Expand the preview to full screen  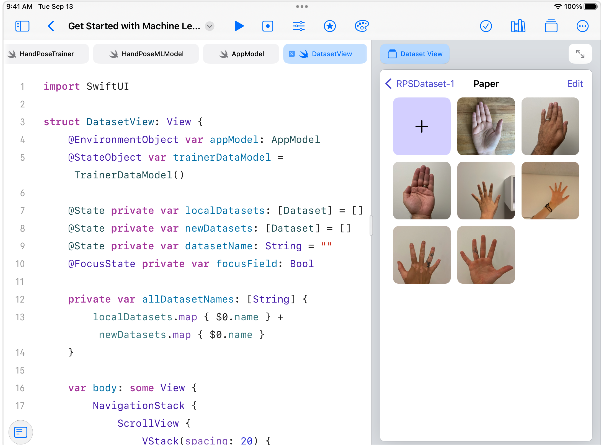(x=580, y=55)
